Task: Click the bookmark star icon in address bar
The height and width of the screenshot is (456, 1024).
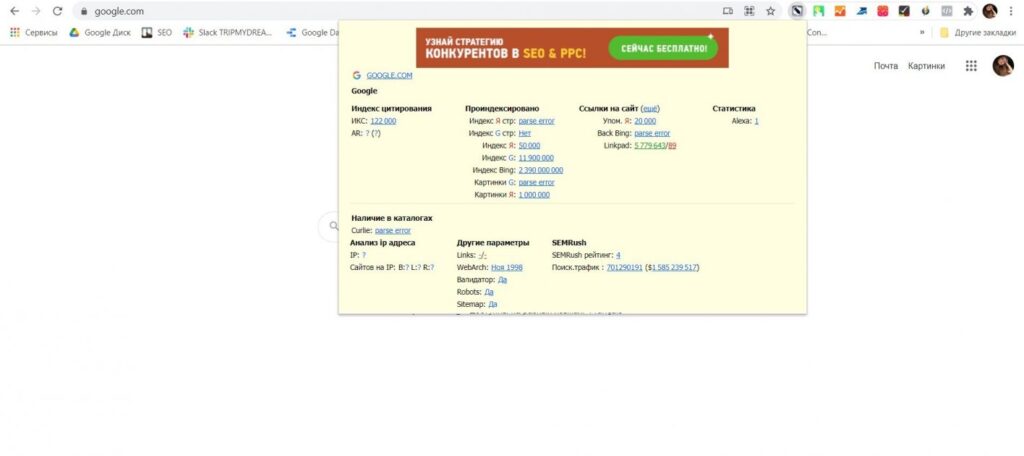Action: click(x=771, y=11)
